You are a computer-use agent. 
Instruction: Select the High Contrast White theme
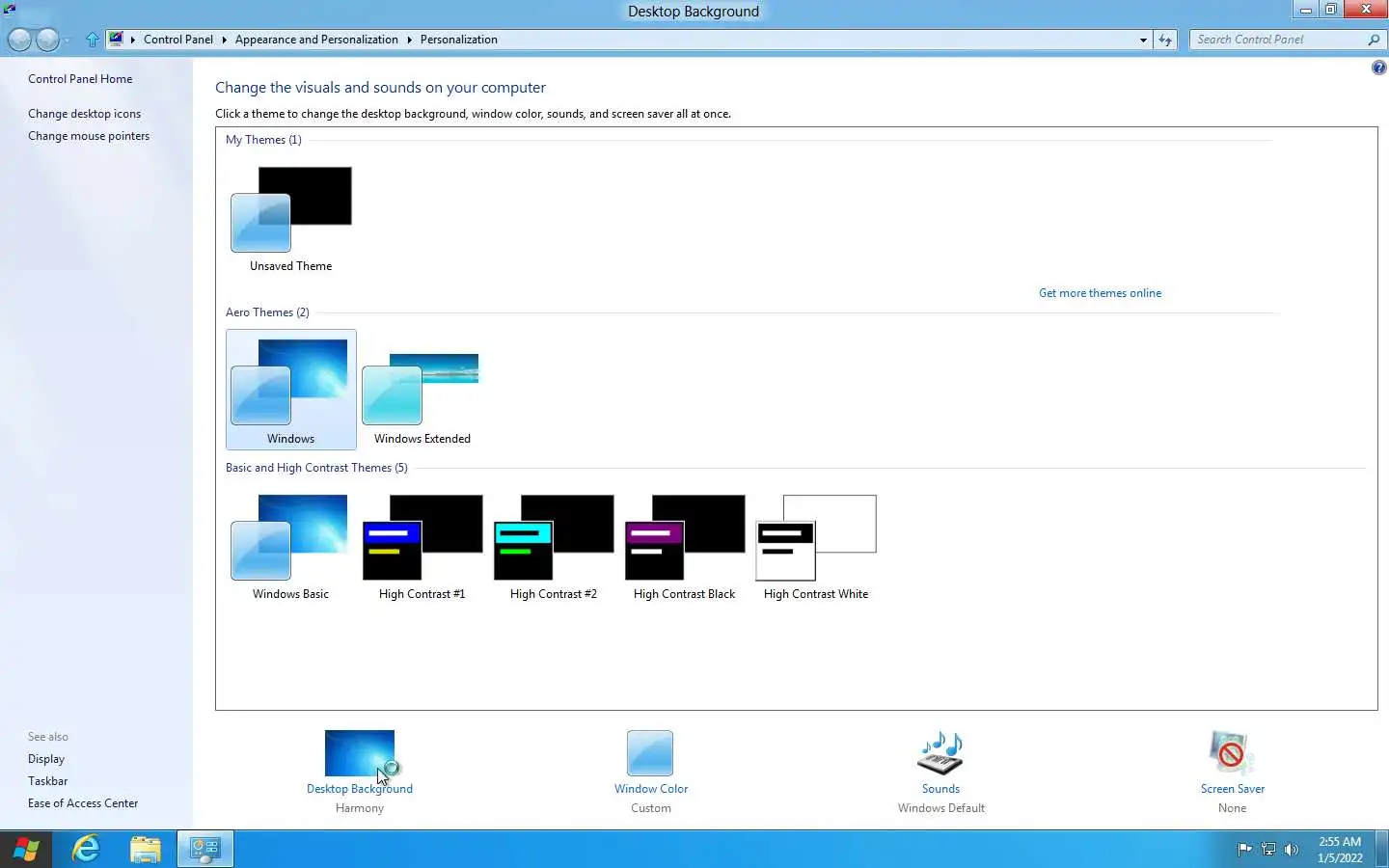pyautogui.click(x=816, y=547)
